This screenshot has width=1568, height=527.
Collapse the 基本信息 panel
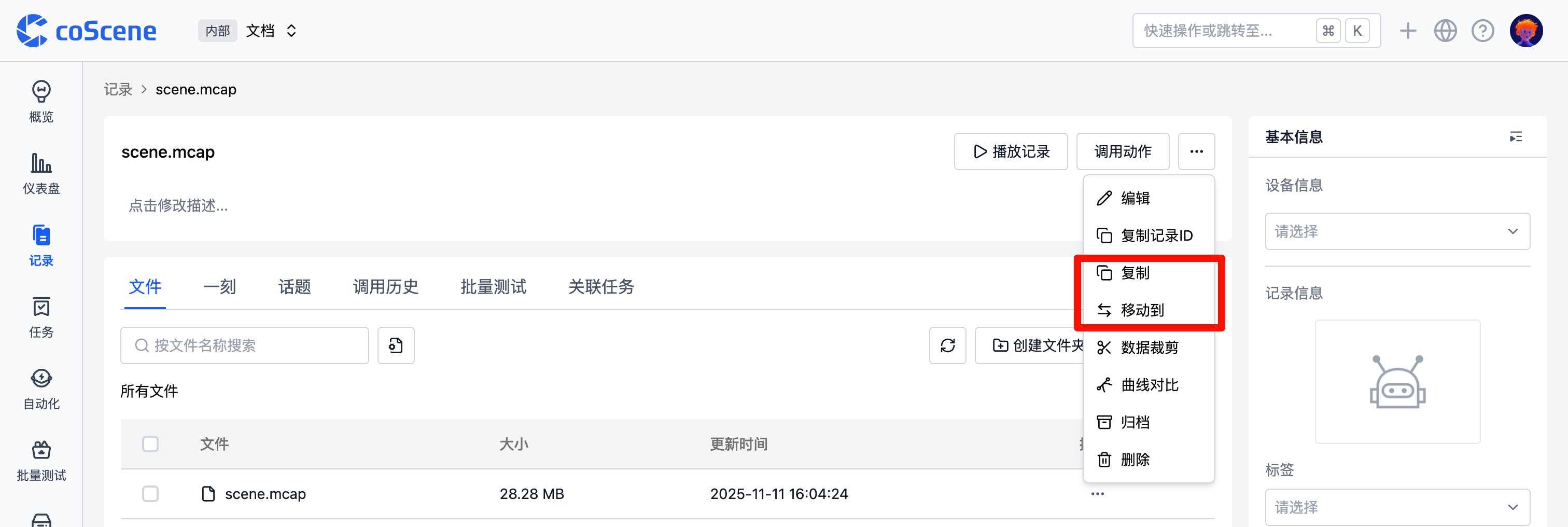[x=1516, y=136]
